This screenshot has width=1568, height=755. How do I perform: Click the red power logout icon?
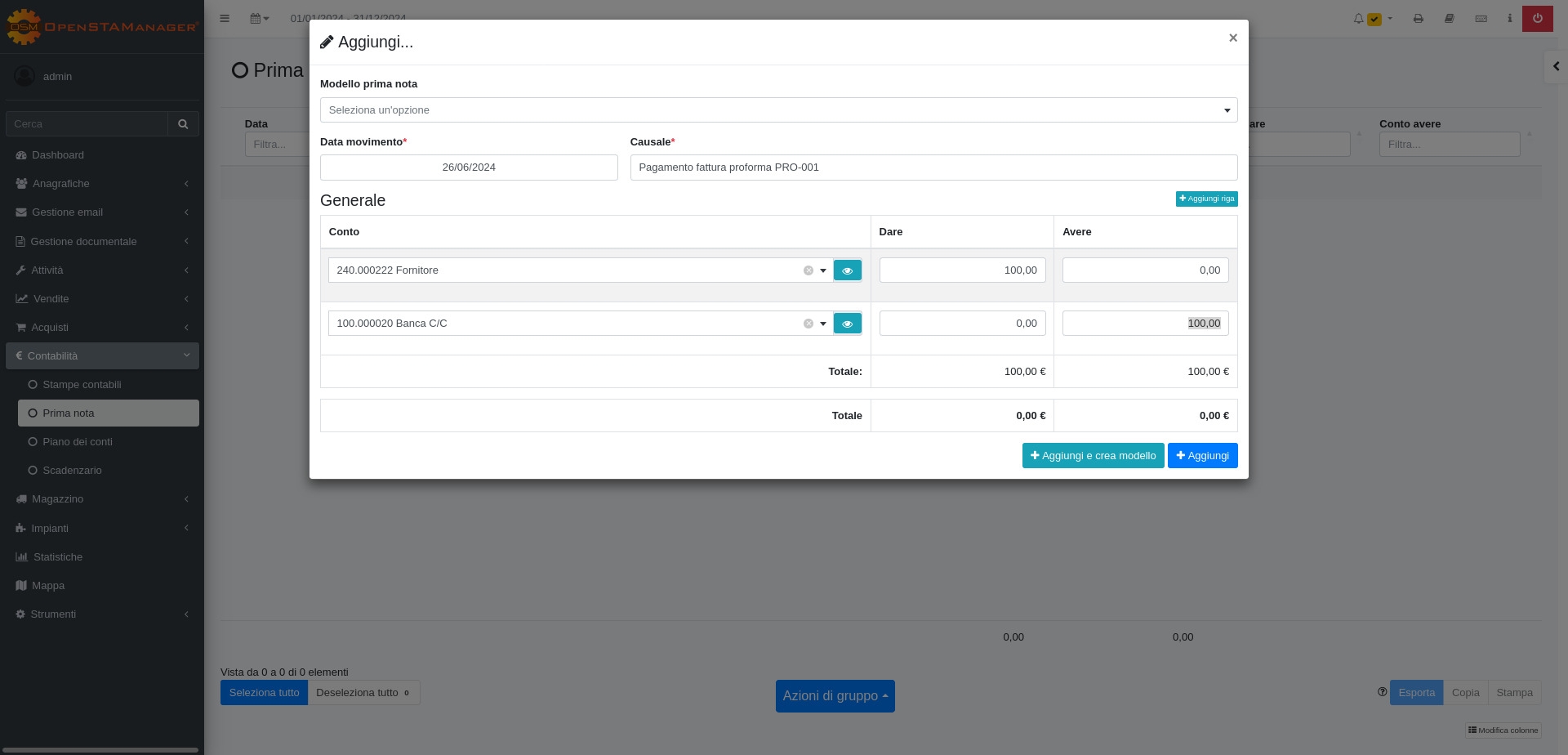pyautogui.click(x=1537, y=18)
